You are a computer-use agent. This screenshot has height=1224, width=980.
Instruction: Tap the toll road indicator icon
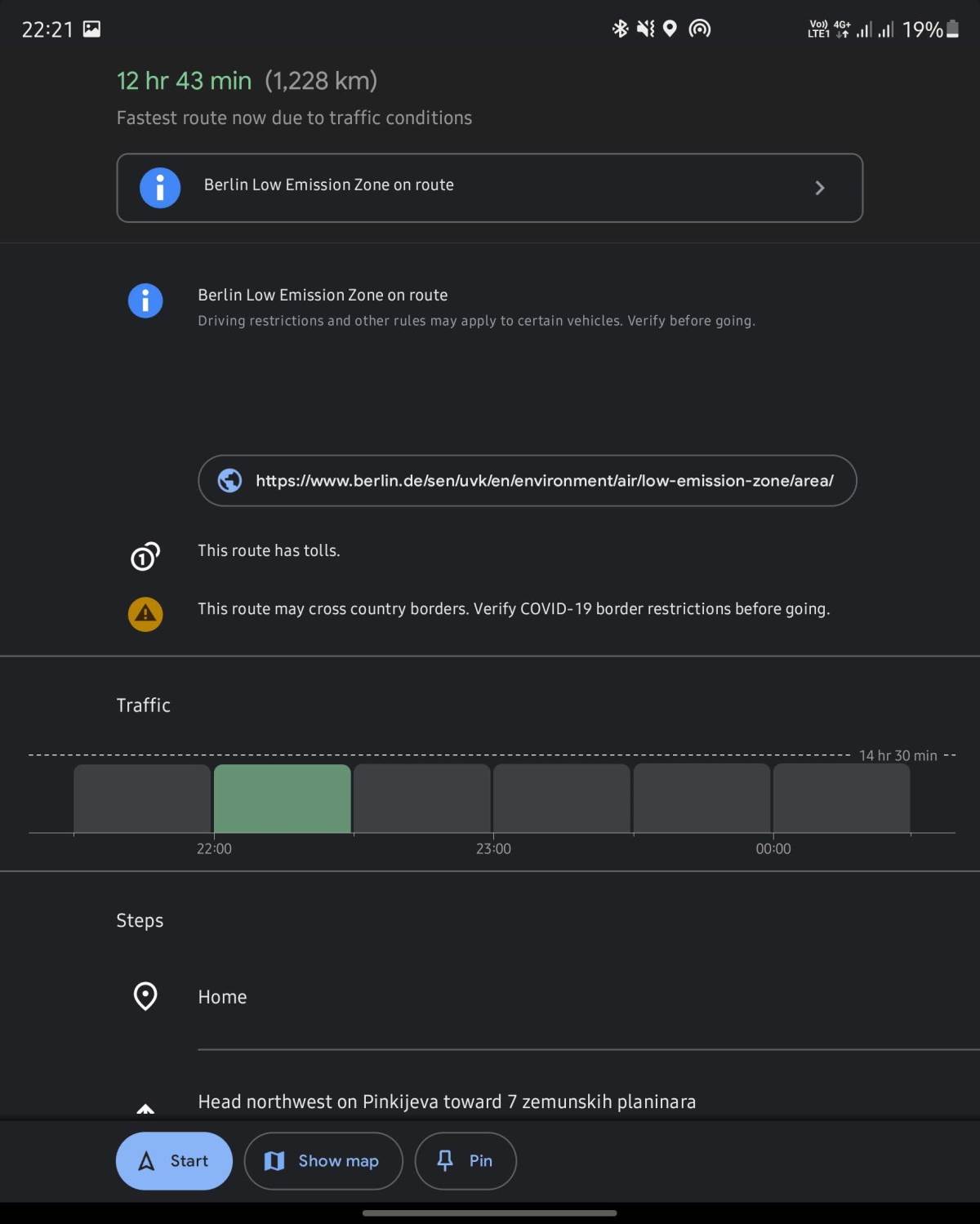pyautogui.click(x=145, y=556)
